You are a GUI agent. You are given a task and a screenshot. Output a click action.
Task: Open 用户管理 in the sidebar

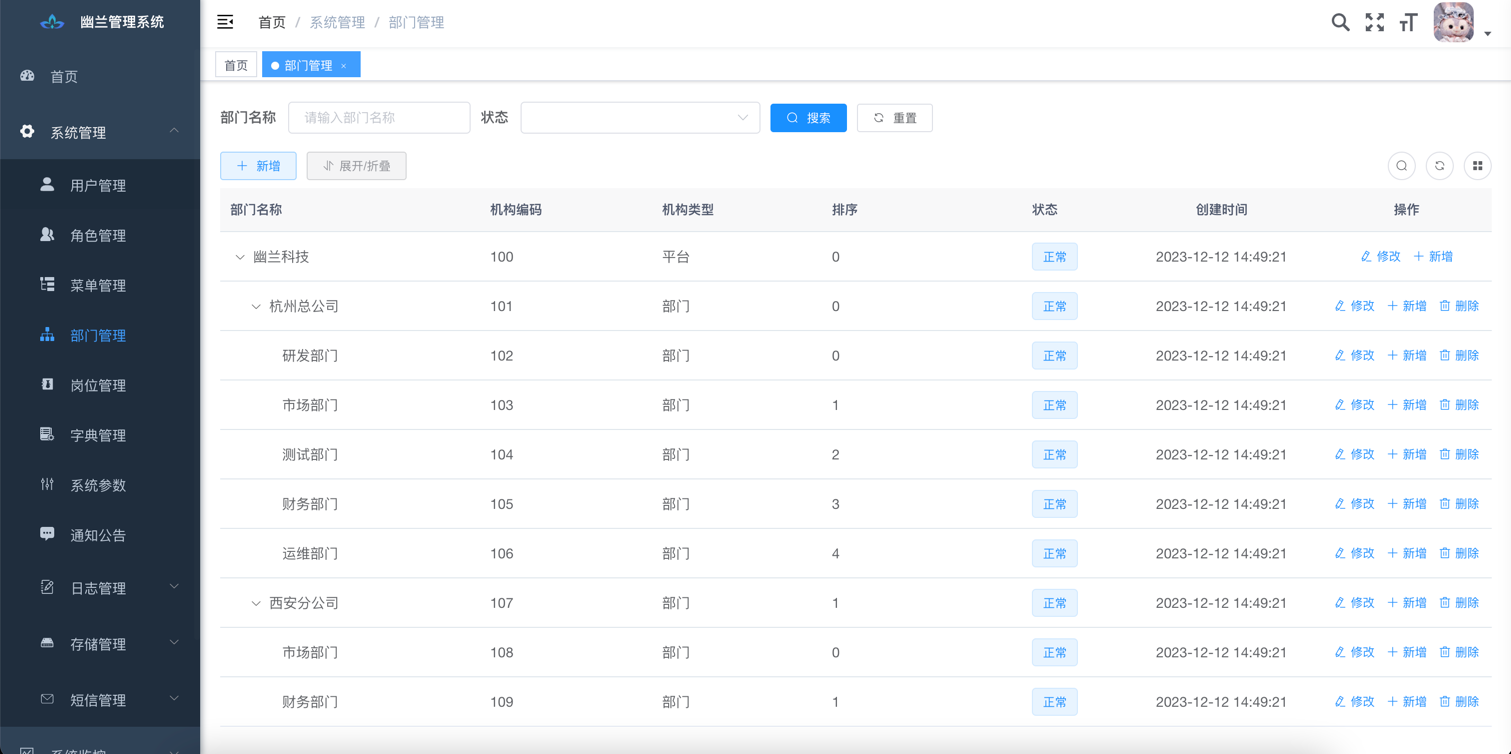tap(100, 185)
